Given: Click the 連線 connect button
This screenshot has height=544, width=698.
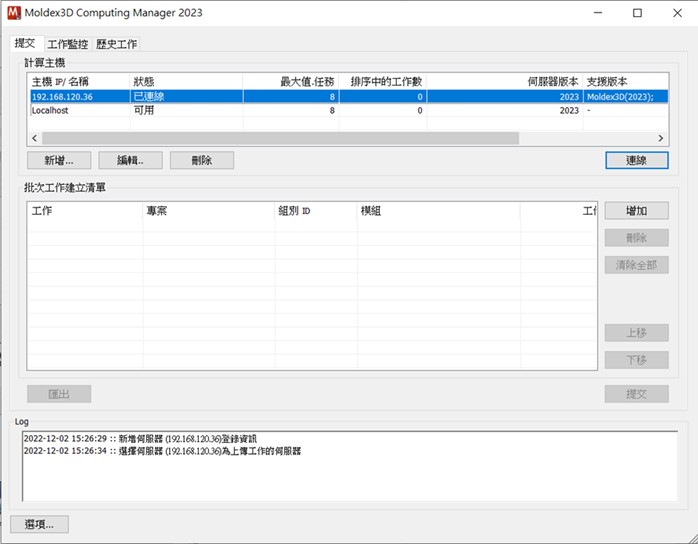Looking at the screenshot, I should click(x=637, y=160).
